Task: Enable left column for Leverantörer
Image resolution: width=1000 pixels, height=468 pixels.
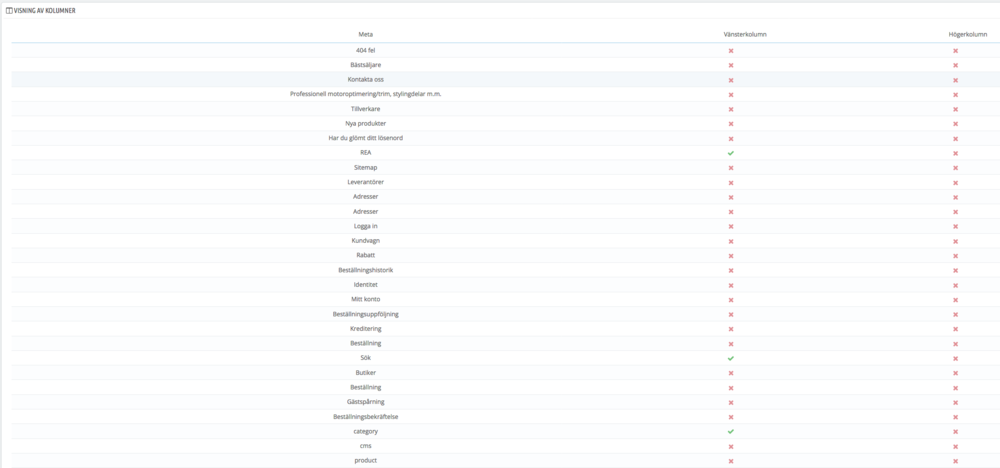Action: (x=731, y=183)
